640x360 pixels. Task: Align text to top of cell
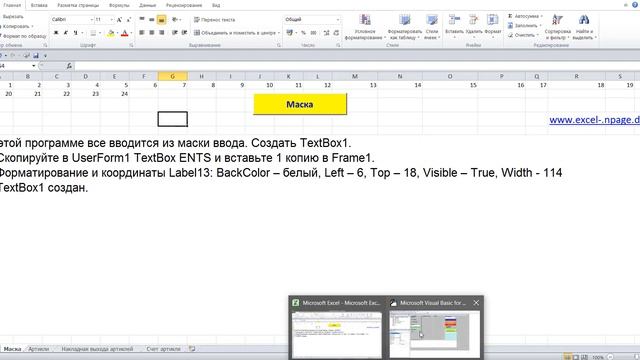[x=142, y=19]
